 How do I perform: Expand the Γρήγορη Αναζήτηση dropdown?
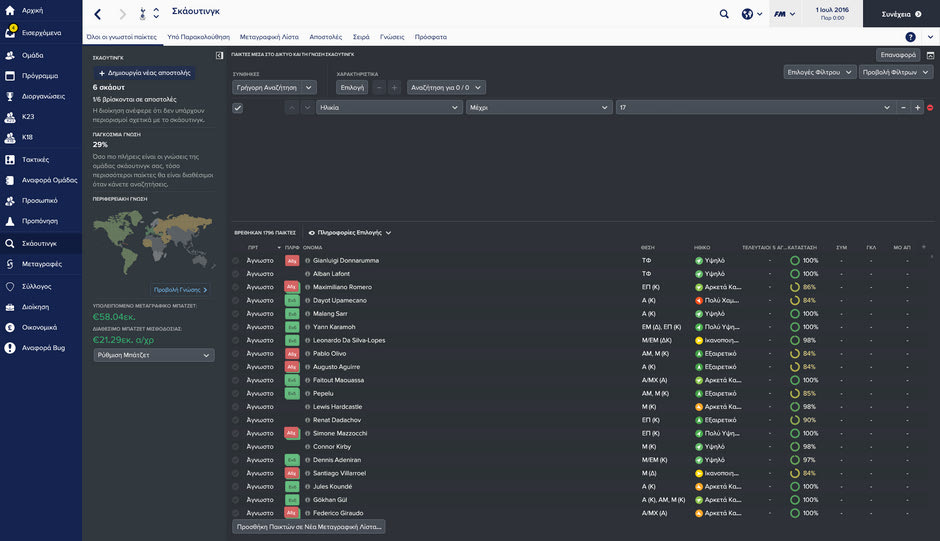pyautogui.click(x=274, y=87)
